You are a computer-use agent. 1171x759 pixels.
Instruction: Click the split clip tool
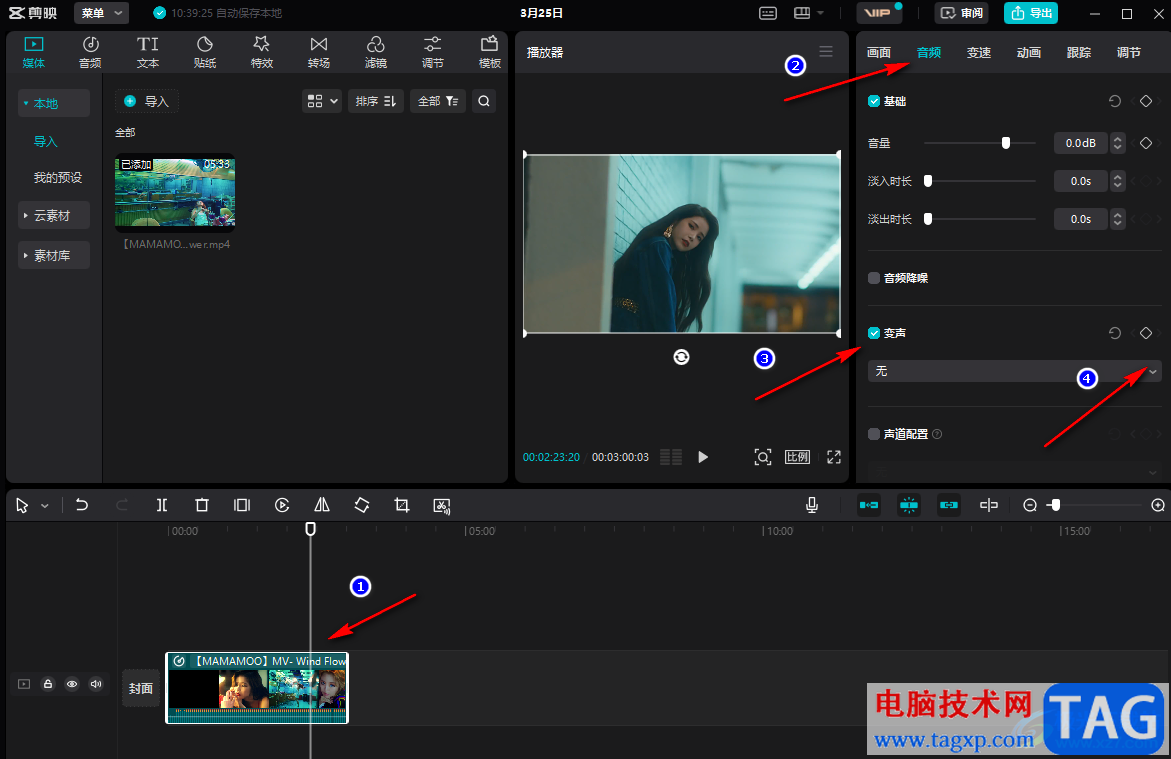(162, 506)
